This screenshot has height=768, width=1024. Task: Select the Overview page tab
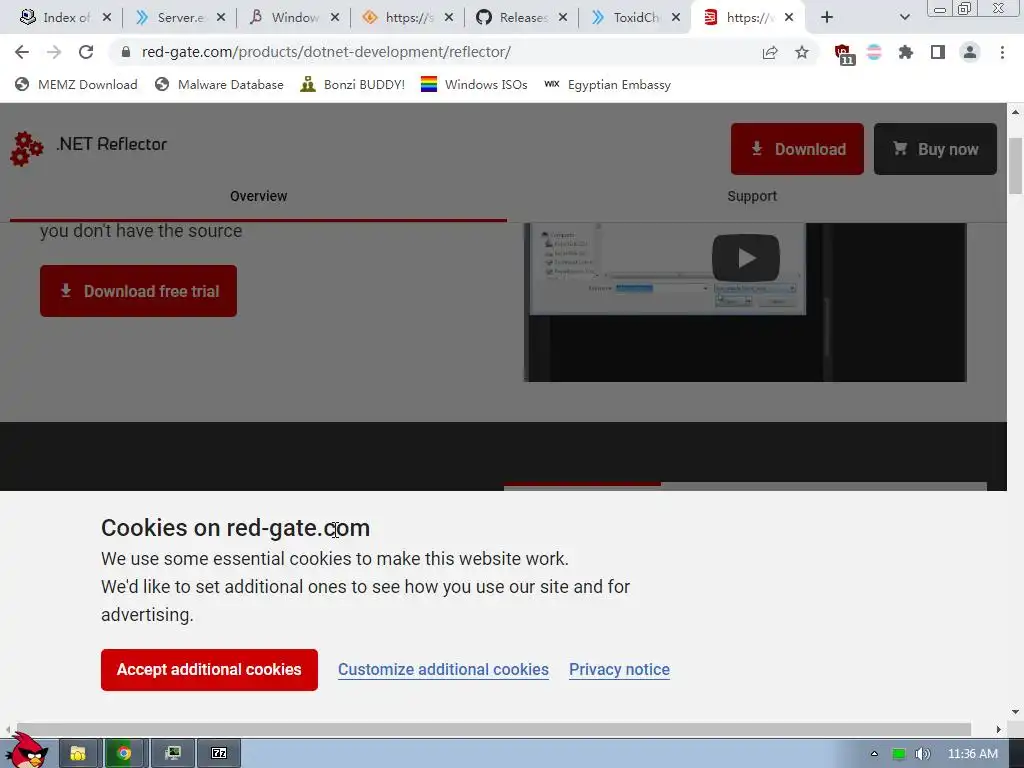[259, 196]
